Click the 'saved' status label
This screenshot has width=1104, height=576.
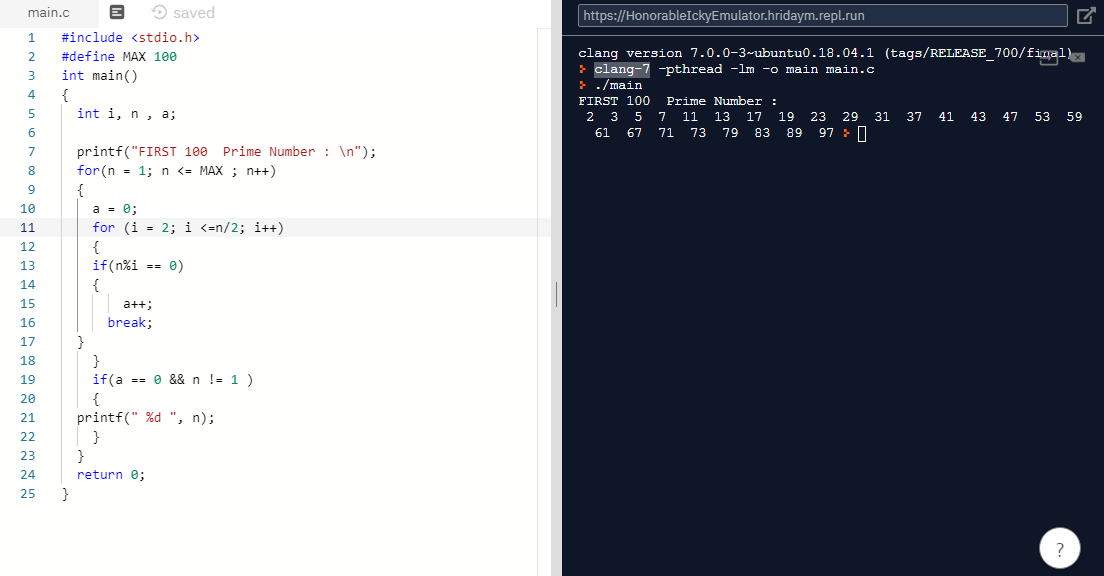[x=194, y=13]
